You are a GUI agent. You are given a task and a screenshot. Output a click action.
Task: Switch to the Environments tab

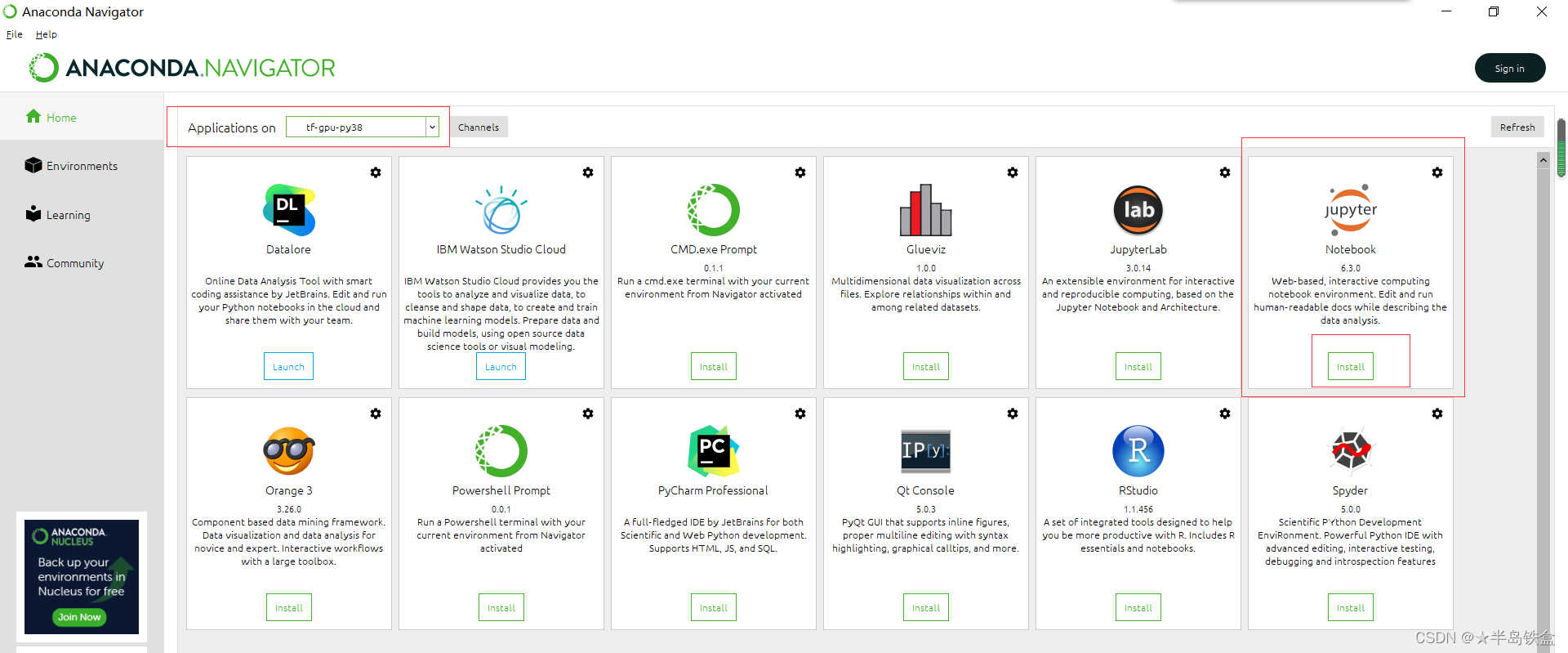pyautogui.click(x=82, y=166)
